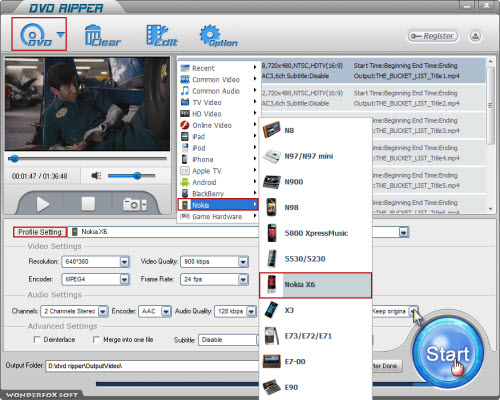Select the iPhone category icon
The image size is (500, 400).
point(185,159)
